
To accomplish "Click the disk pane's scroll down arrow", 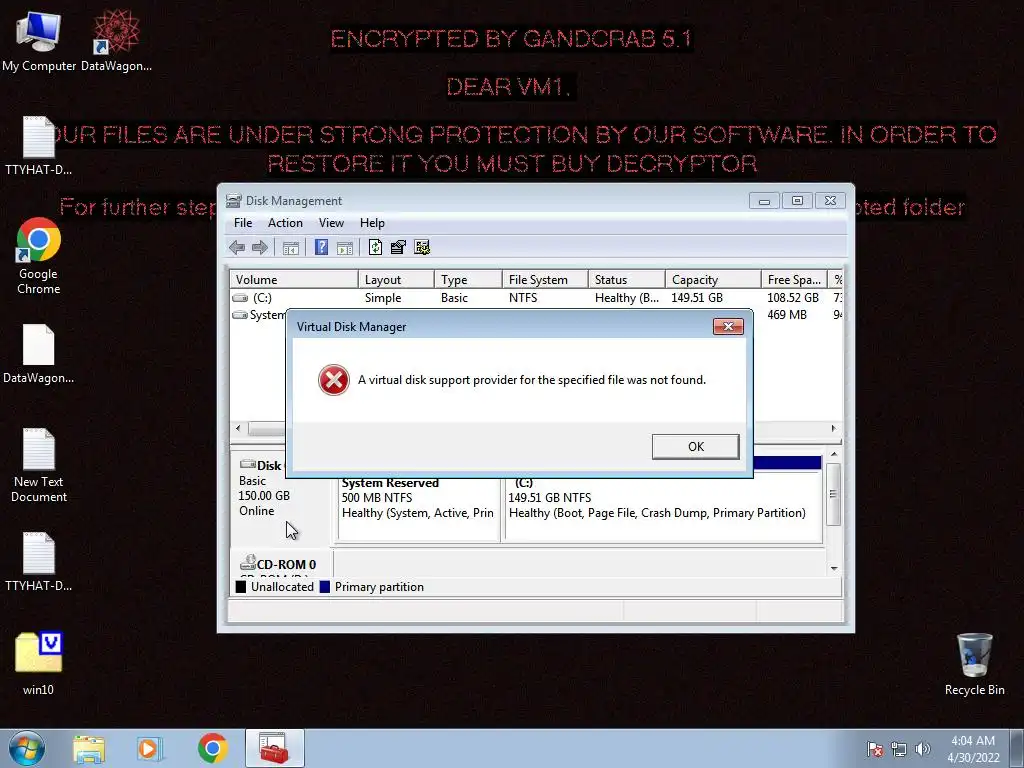I will [x=834, y=568].
